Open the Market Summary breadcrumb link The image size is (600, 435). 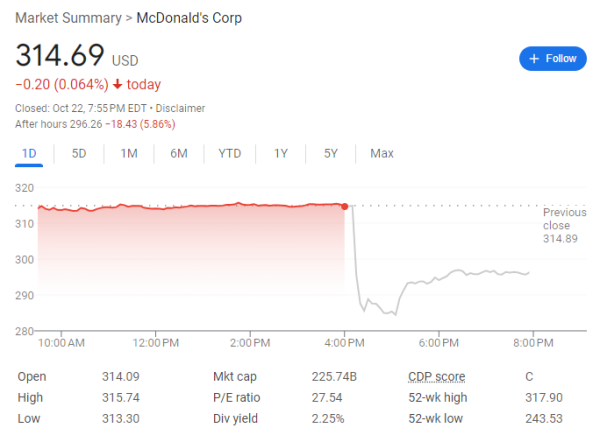pos(68,18)
